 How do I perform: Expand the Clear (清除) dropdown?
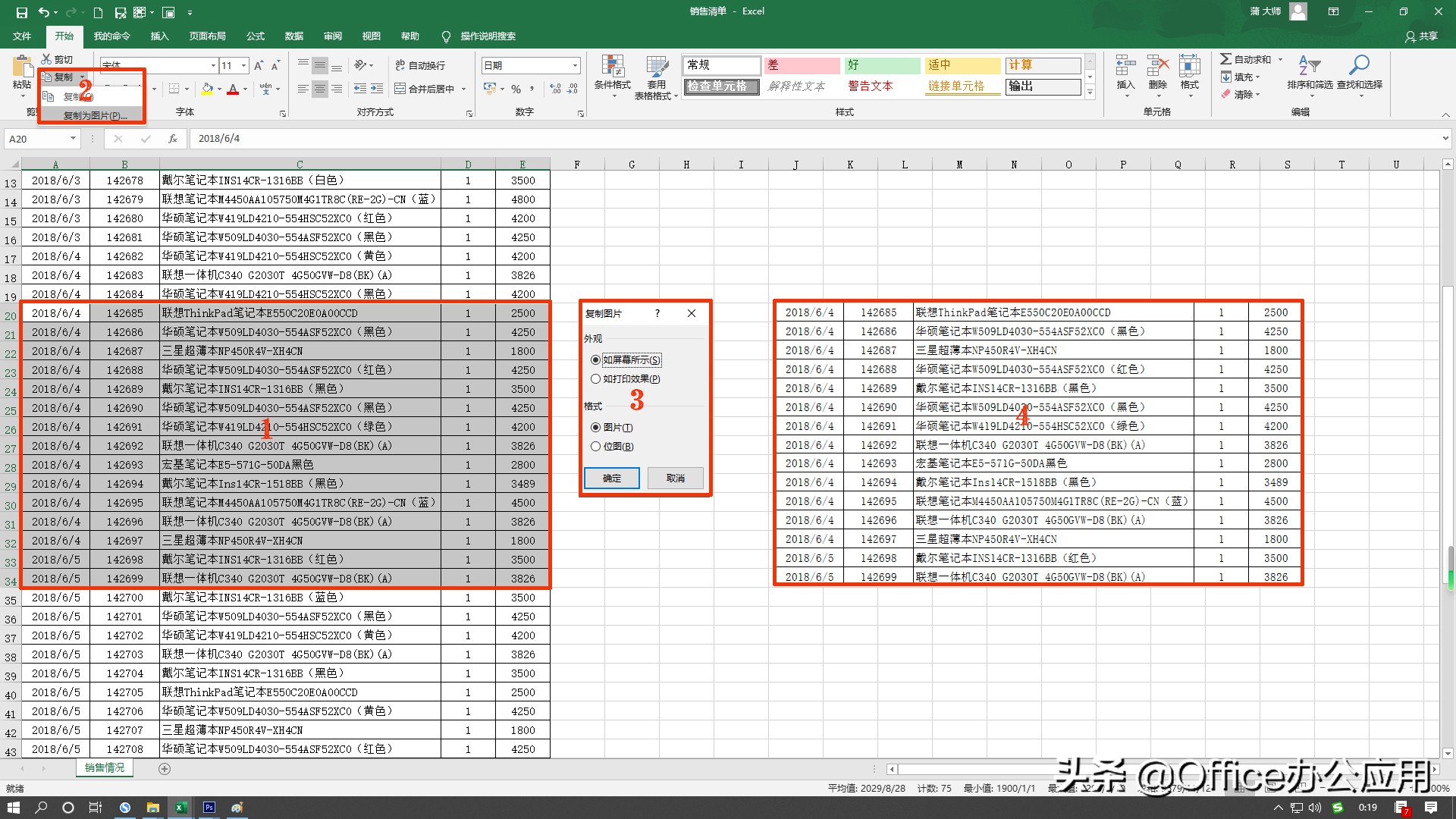[1258, 95]
